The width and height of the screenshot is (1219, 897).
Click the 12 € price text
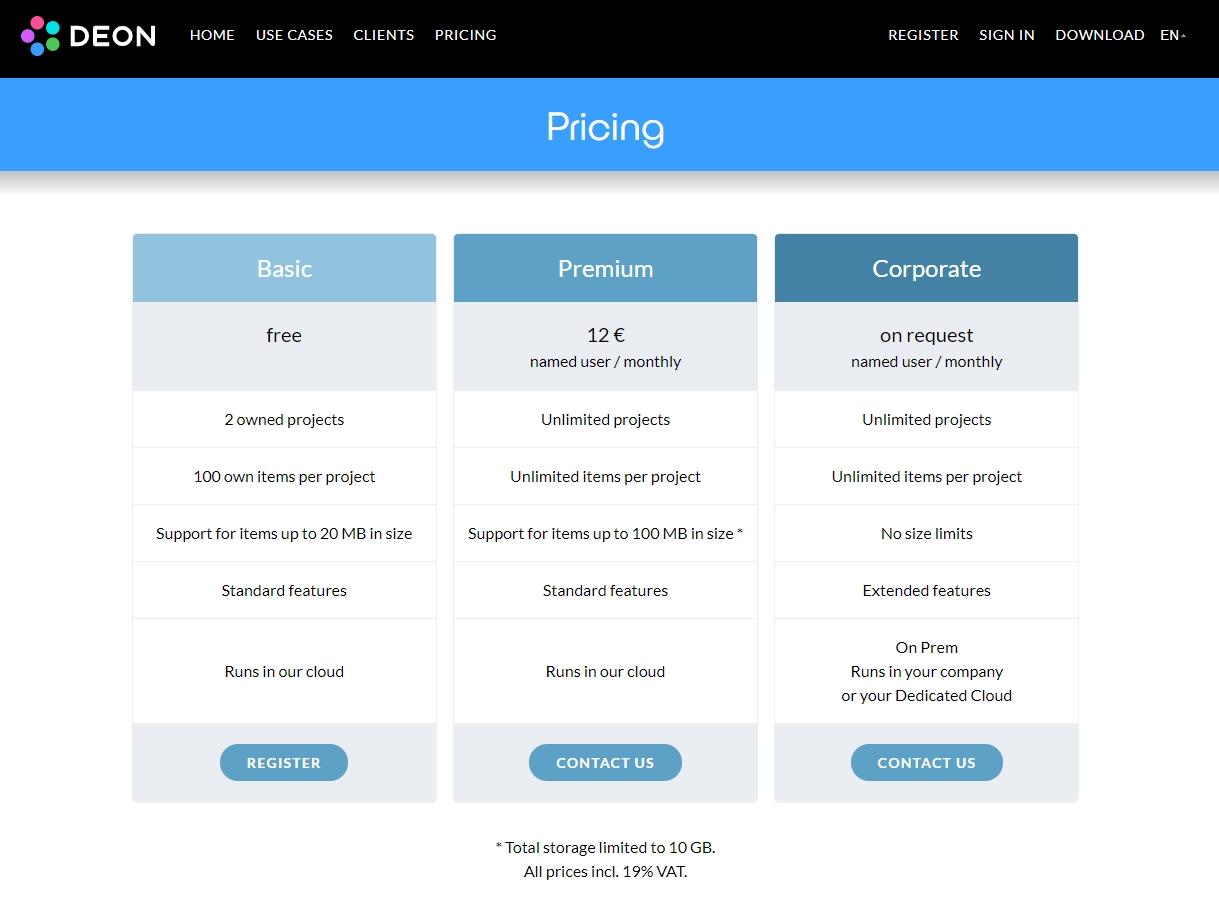click(605, 335)
